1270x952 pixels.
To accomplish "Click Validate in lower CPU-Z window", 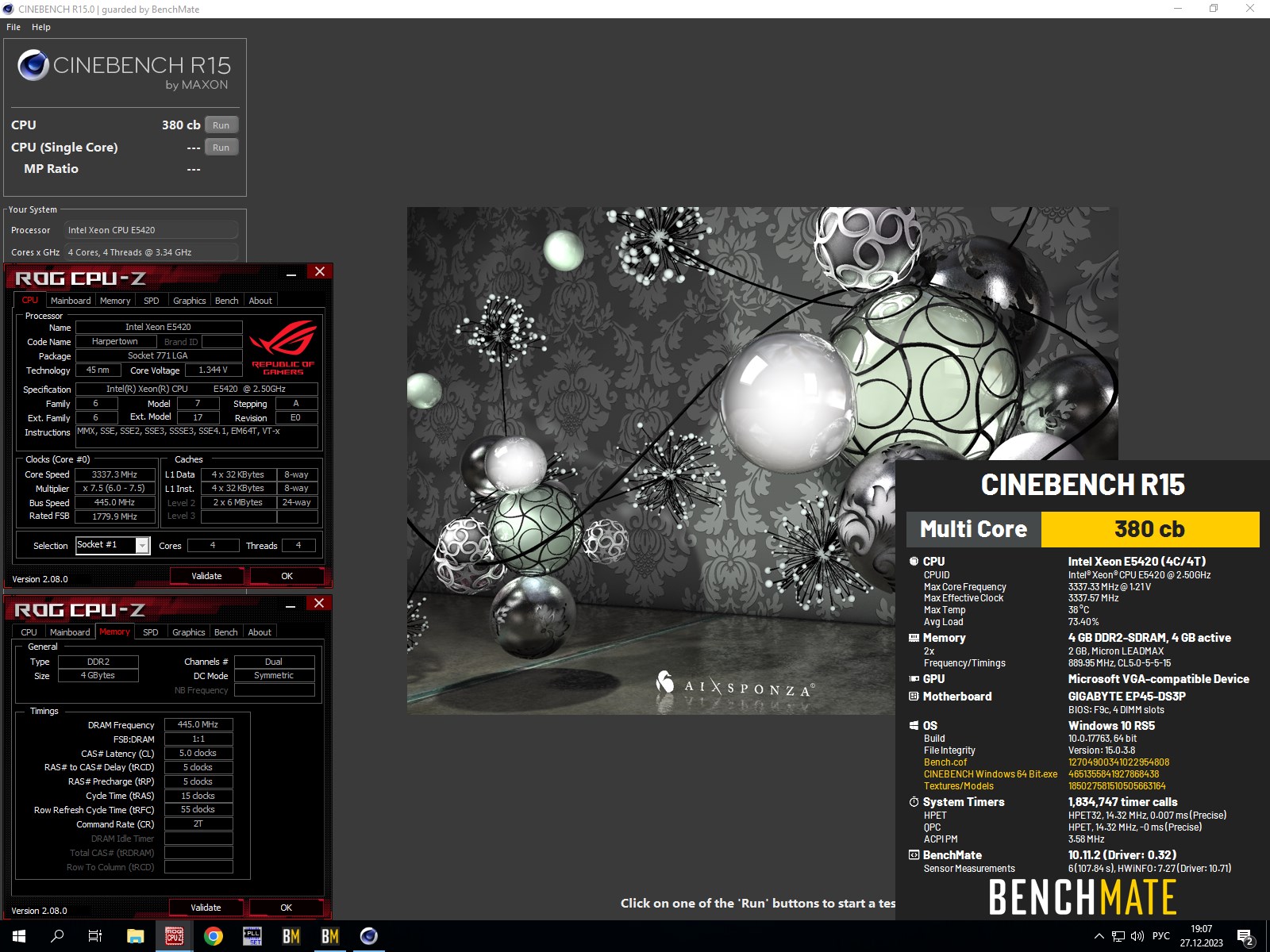I will [x=206, y=908].
